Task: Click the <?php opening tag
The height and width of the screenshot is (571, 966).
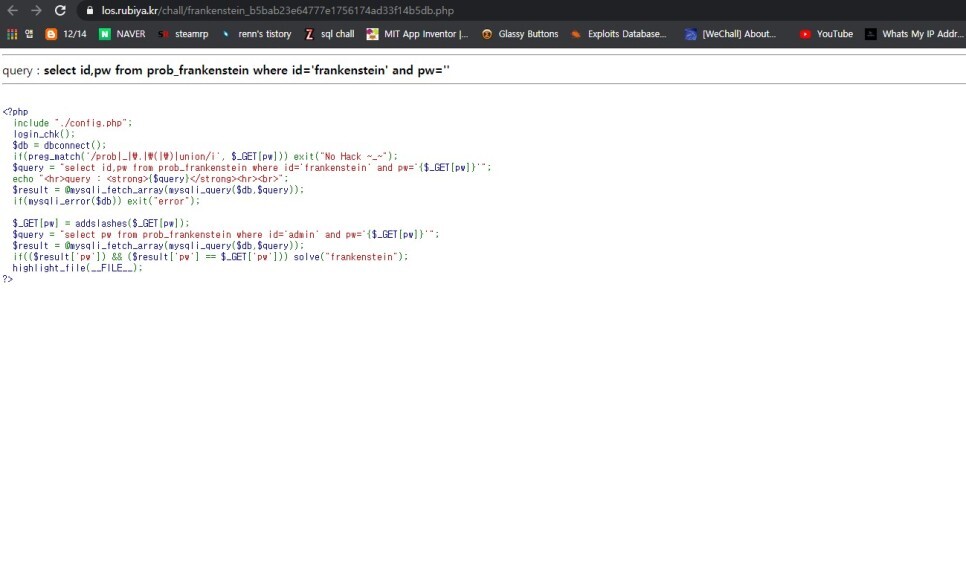Action: pyautogui.click(x=15, y=111)
